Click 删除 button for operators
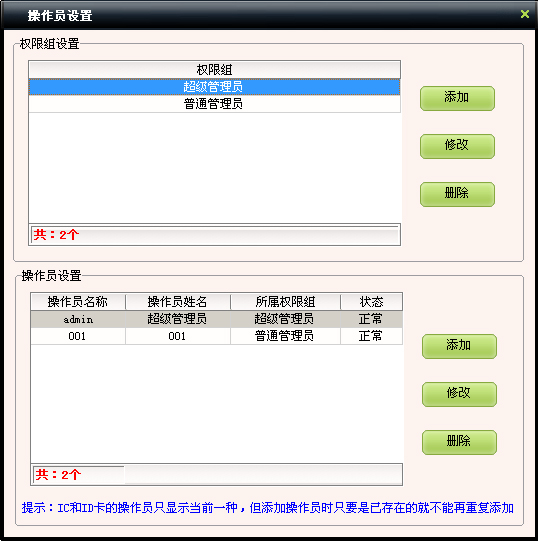This screenshot has height=541, width=538. pos(459,442)
